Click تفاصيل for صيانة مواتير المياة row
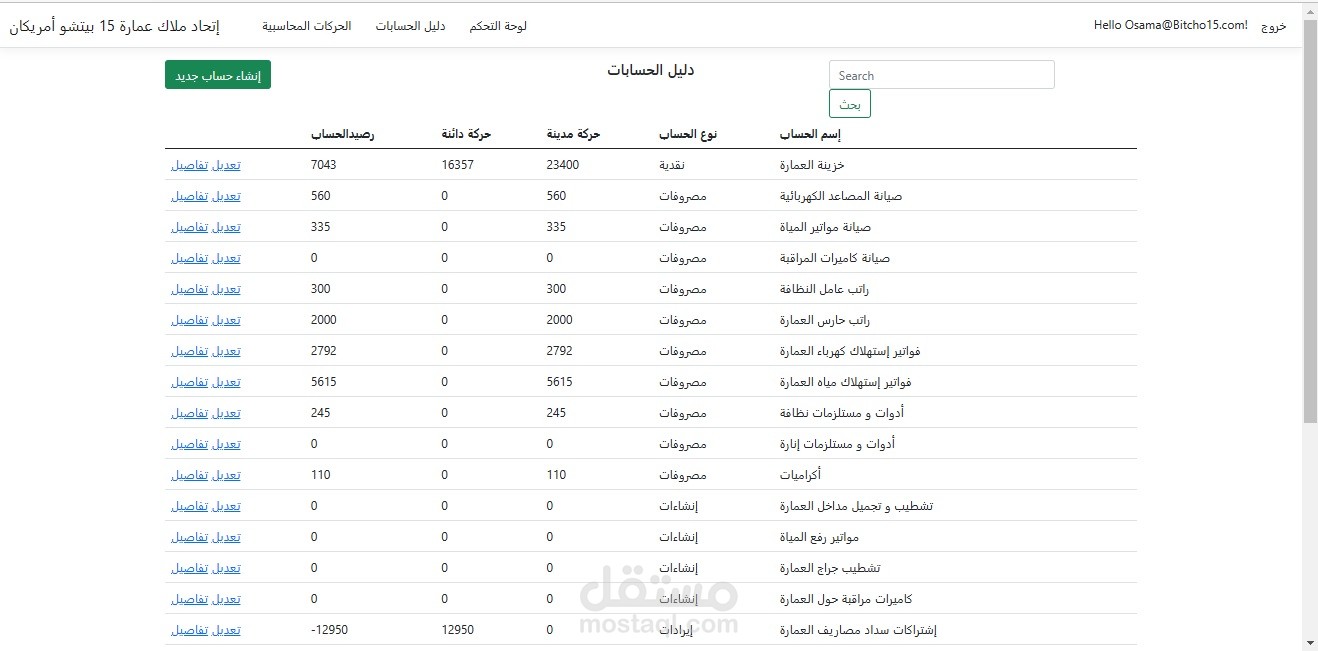 pos(190,227)
